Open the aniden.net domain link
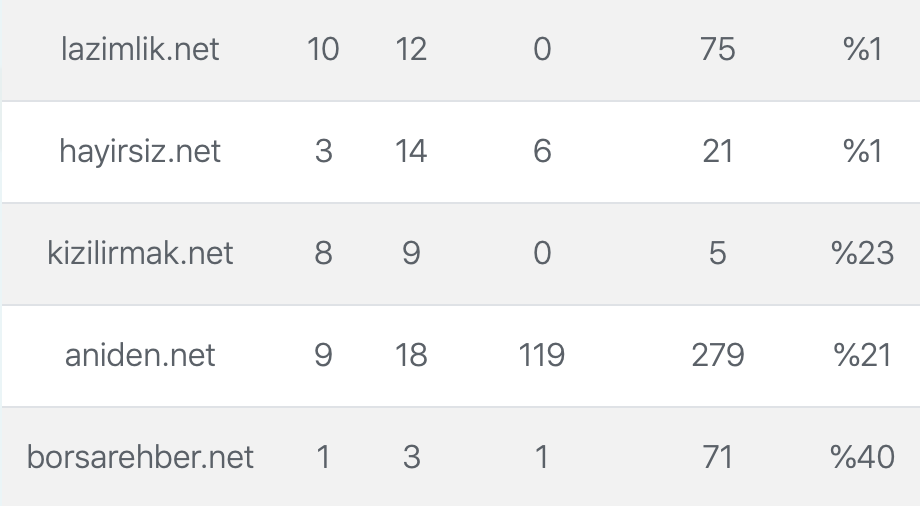920x506 pixels. (x=140, y=355)
